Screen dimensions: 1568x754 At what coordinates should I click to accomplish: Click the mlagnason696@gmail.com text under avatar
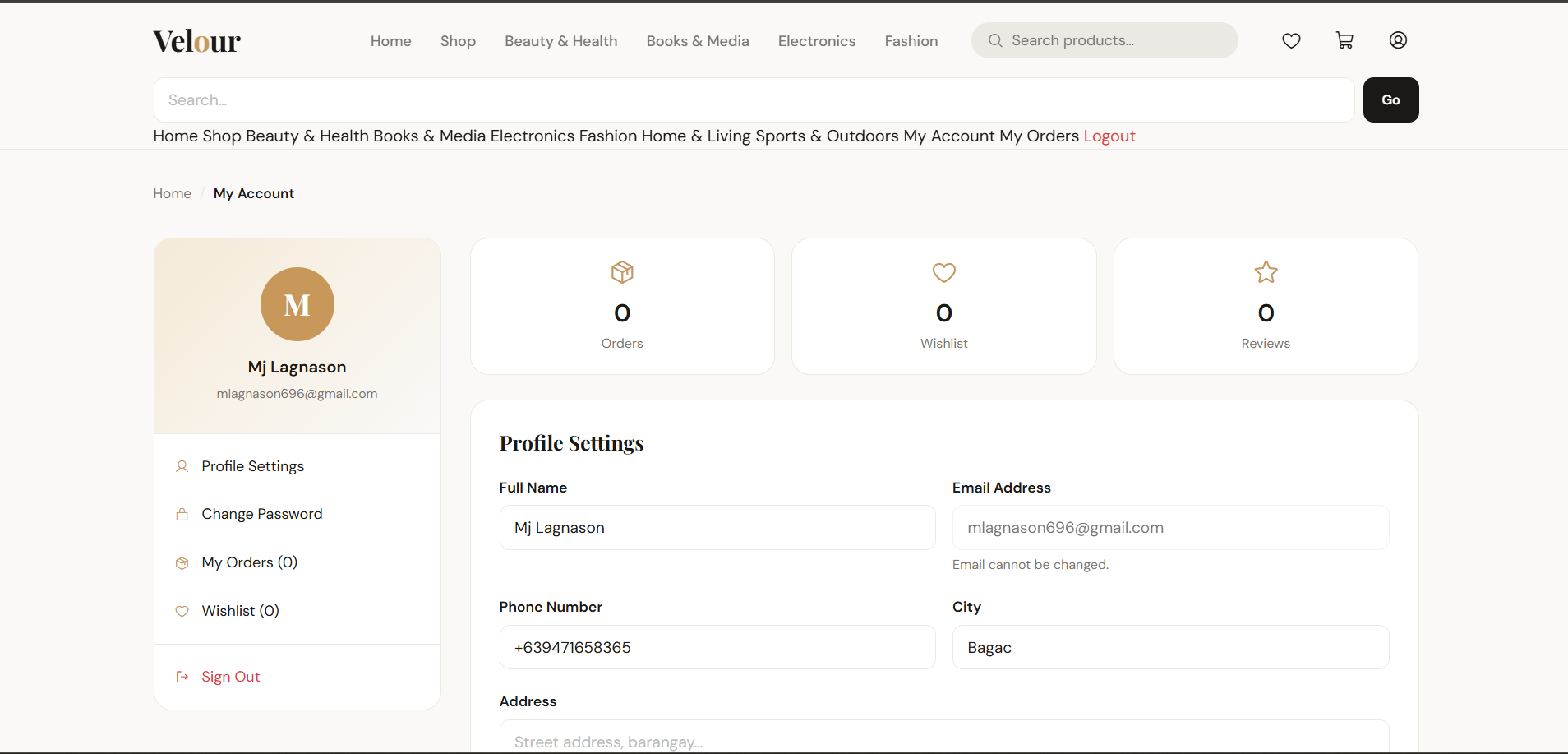297,394
